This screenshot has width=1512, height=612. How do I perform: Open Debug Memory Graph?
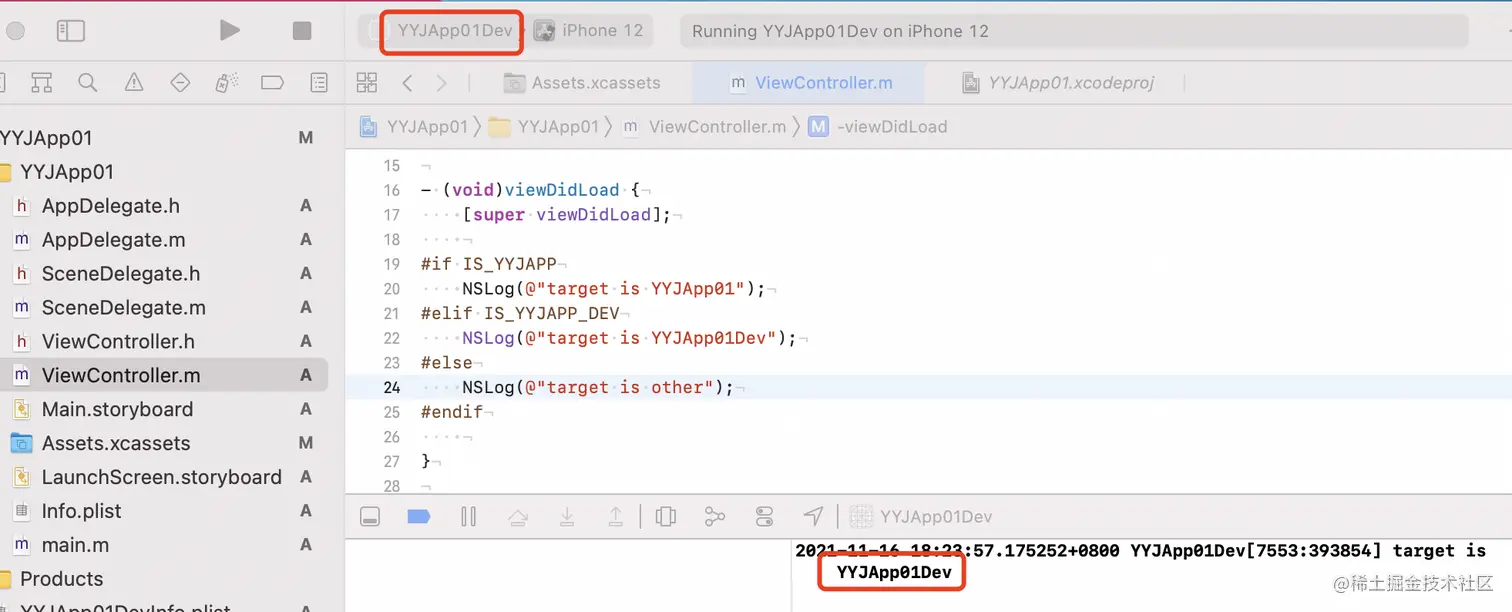tap(715, 517)
